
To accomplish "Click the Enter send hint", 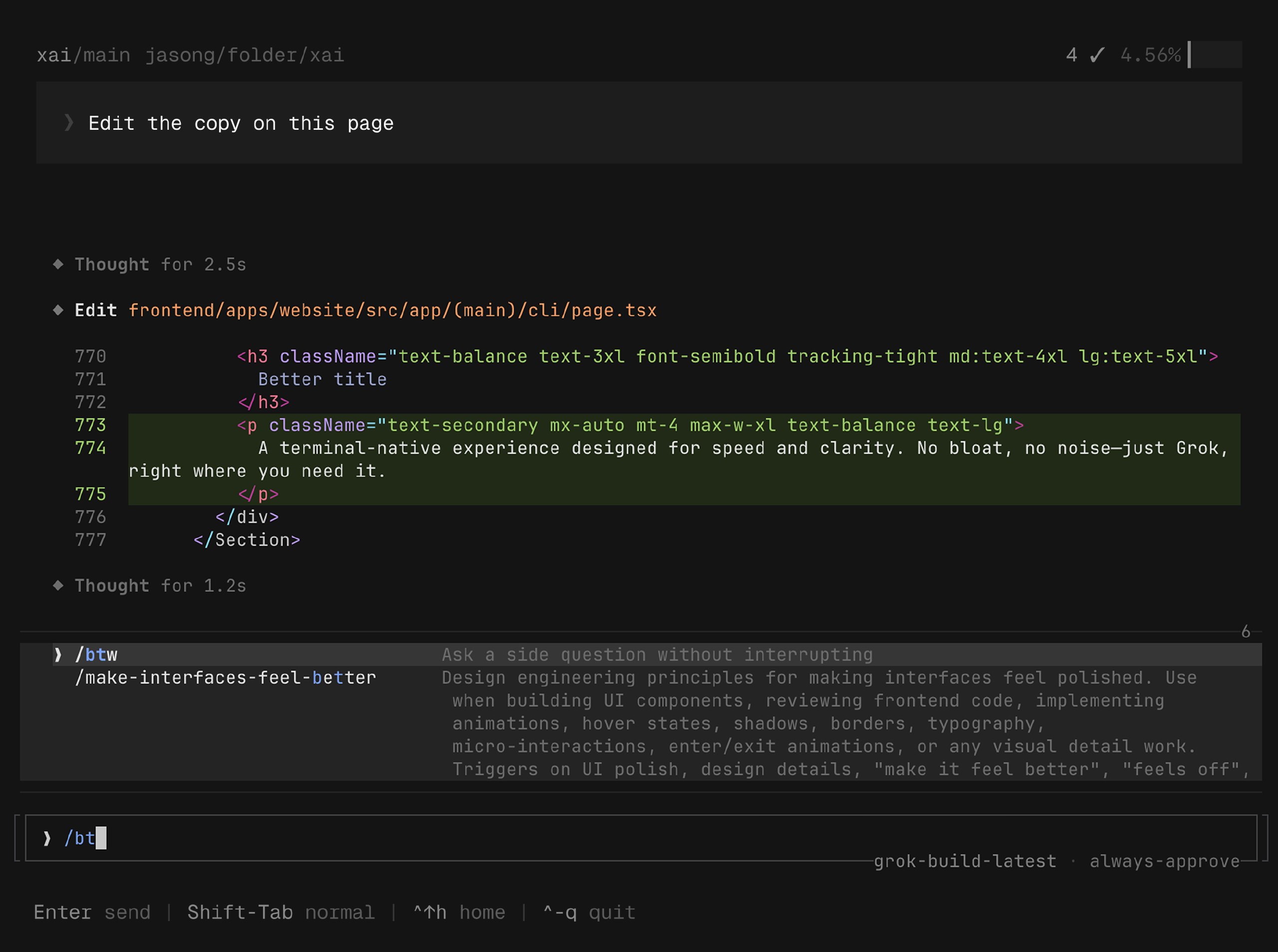I will pos(92,912).
